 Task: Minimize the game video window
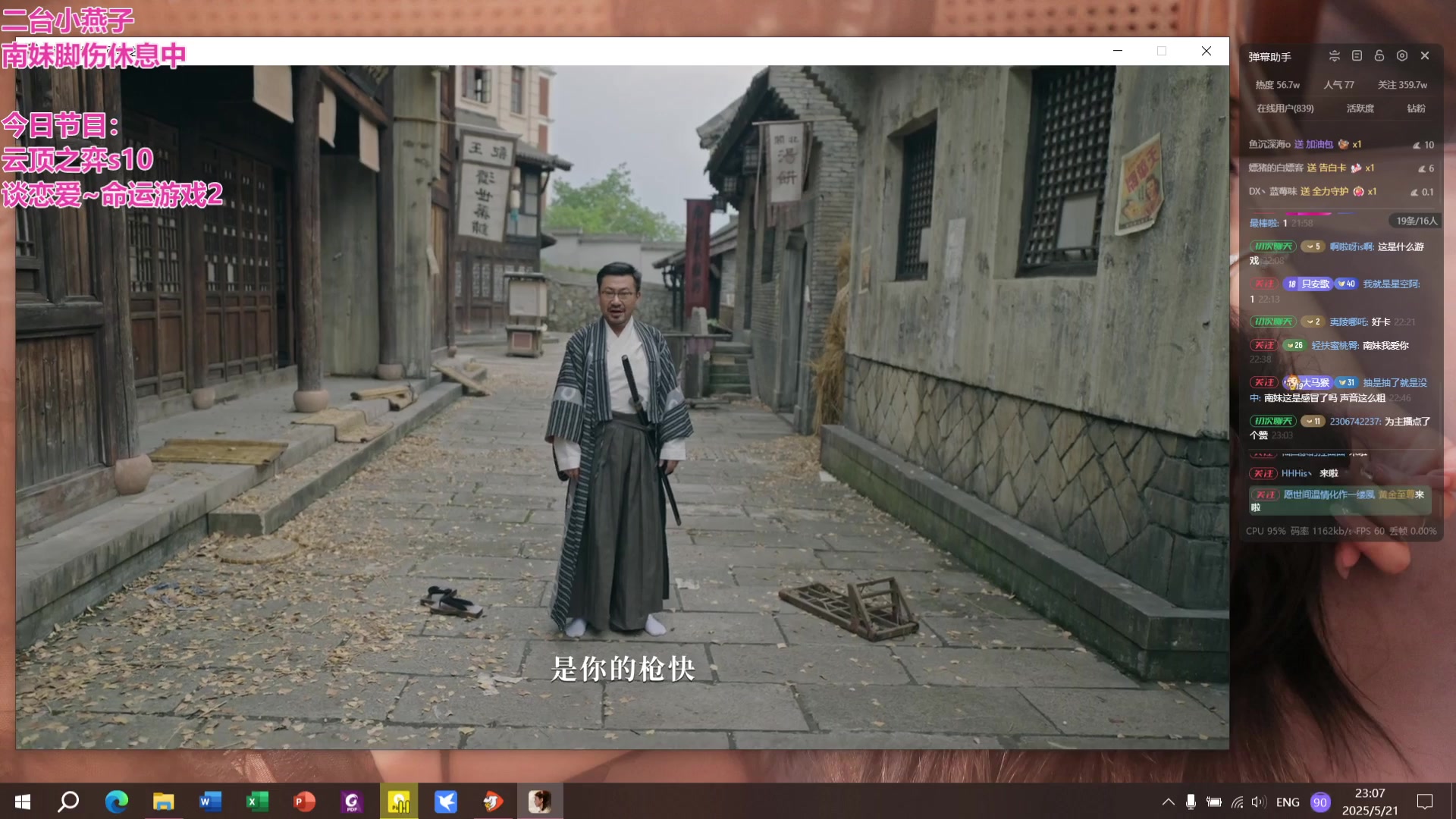(1117, 51)
